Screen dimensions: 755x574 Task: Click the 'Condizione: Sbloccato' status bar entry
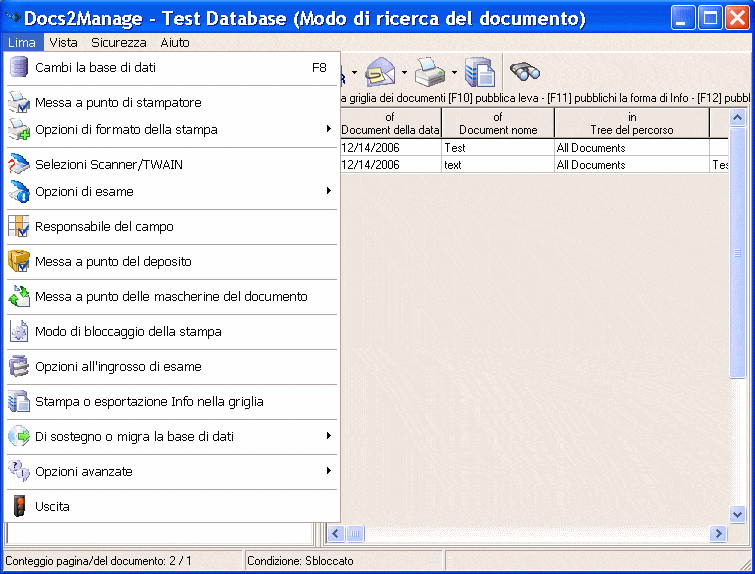(x=300, y=561)
